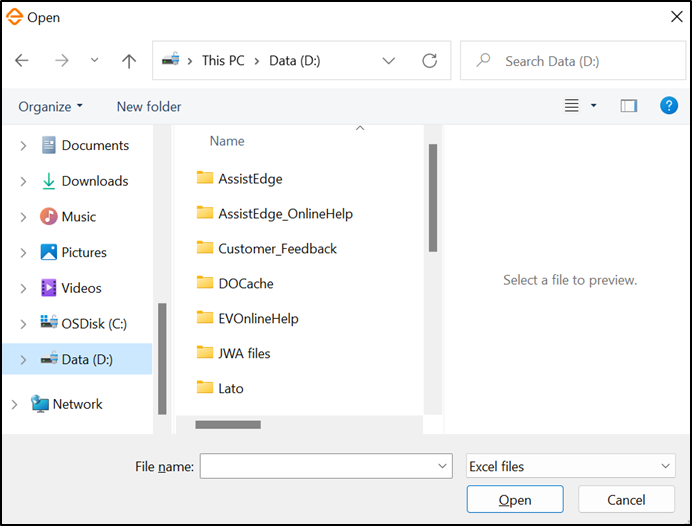Open the help question mark icon

pyautogui.click(x=669, y=106)
